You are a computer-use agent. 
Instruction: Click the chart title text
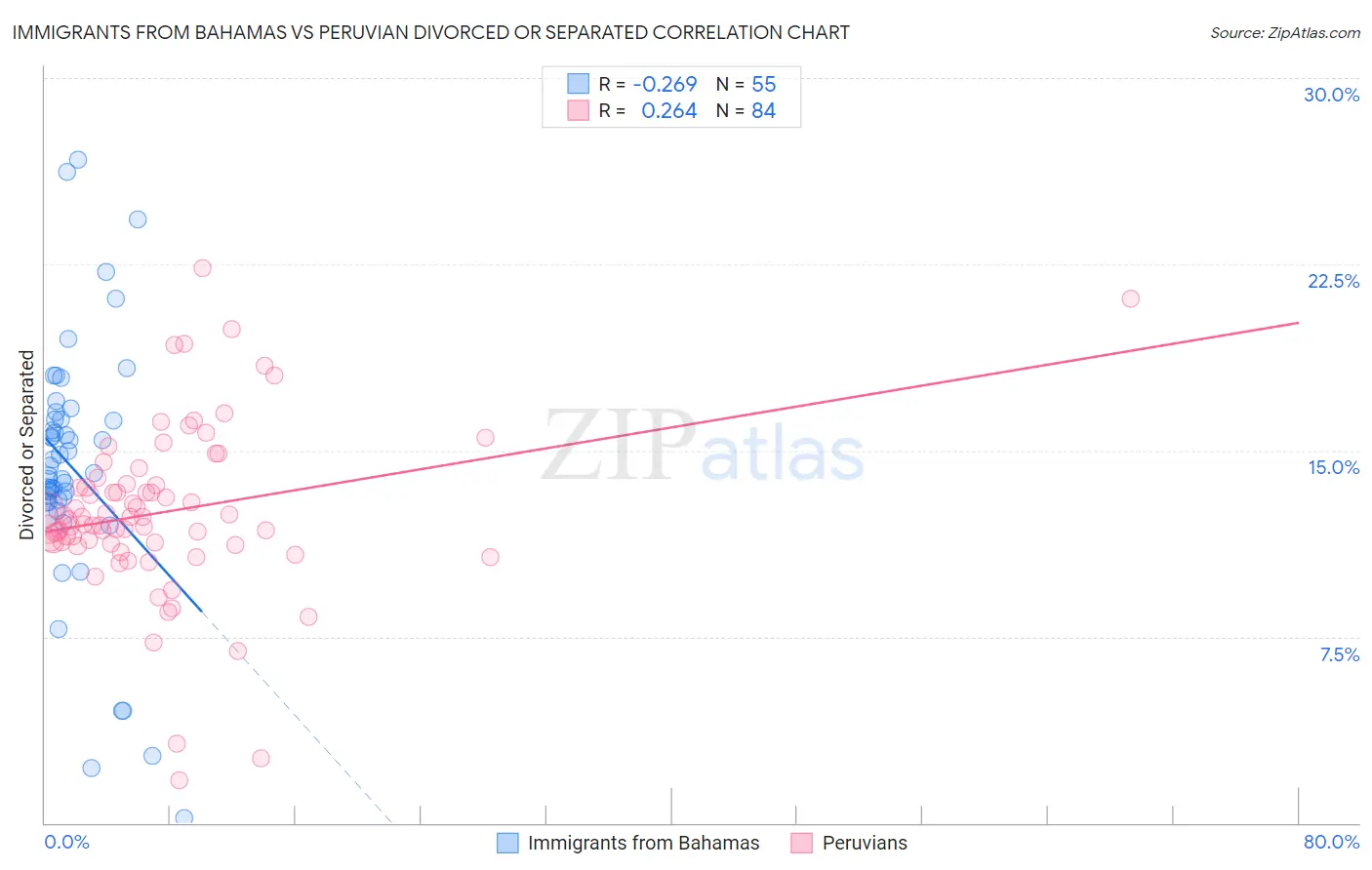pyautogui.click(x=430, y=32)
